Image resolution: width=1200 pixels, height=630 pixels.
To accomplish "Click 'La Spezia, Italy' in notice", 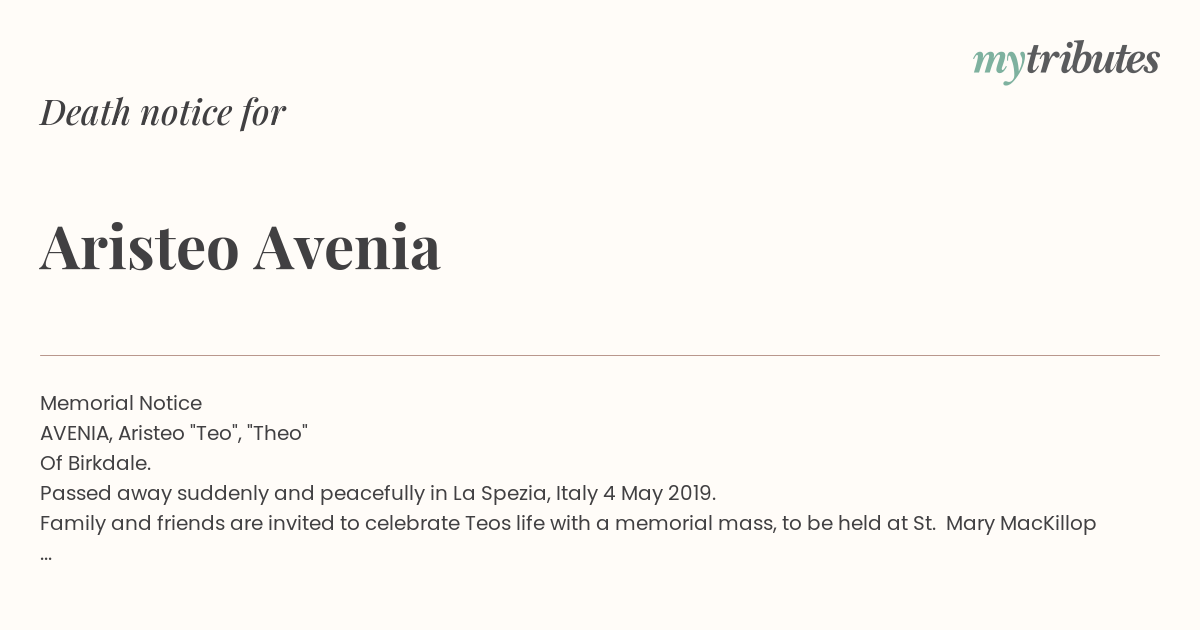I will point(525,493).
